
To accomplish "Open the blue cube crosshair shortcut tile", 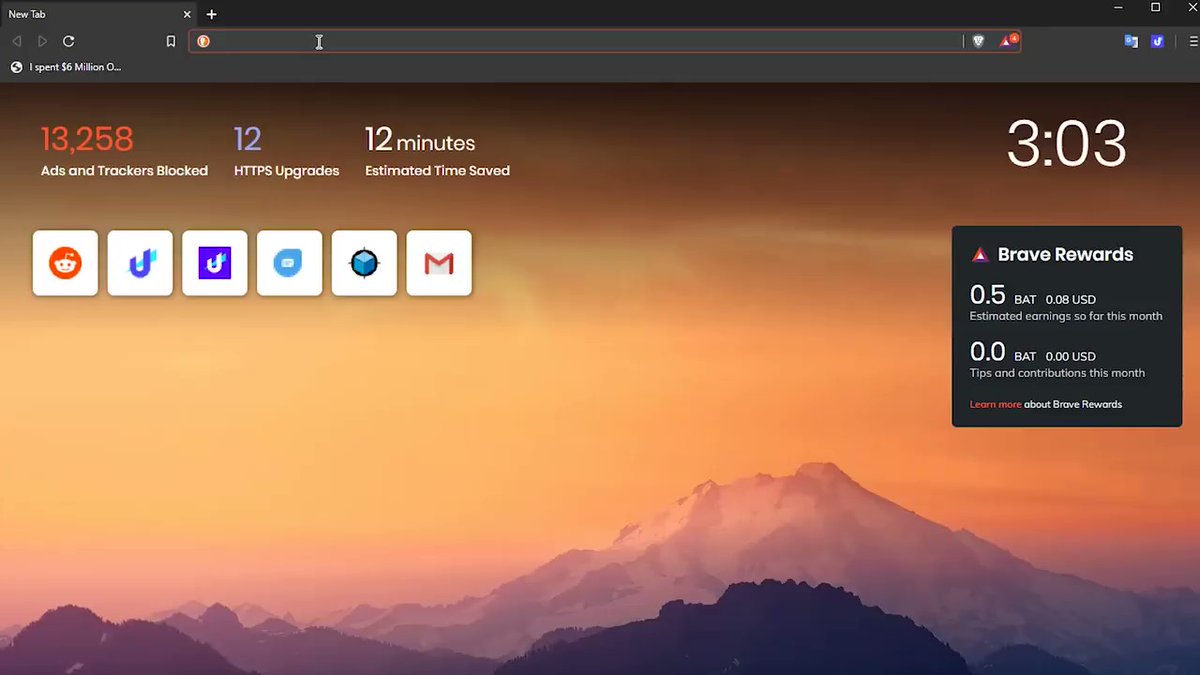I will click(x=364, y=263).
